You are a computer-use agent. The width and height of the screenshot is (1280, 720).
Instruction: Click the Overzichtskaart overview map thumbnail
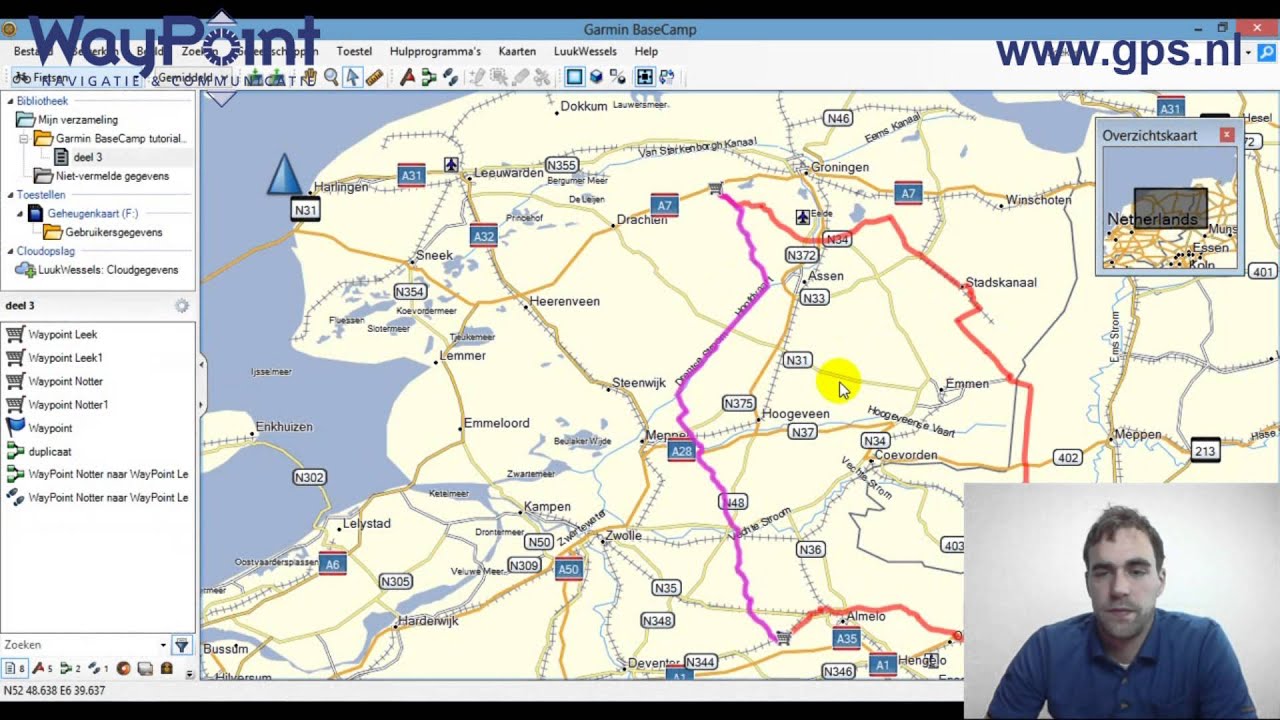(1170, 208)
